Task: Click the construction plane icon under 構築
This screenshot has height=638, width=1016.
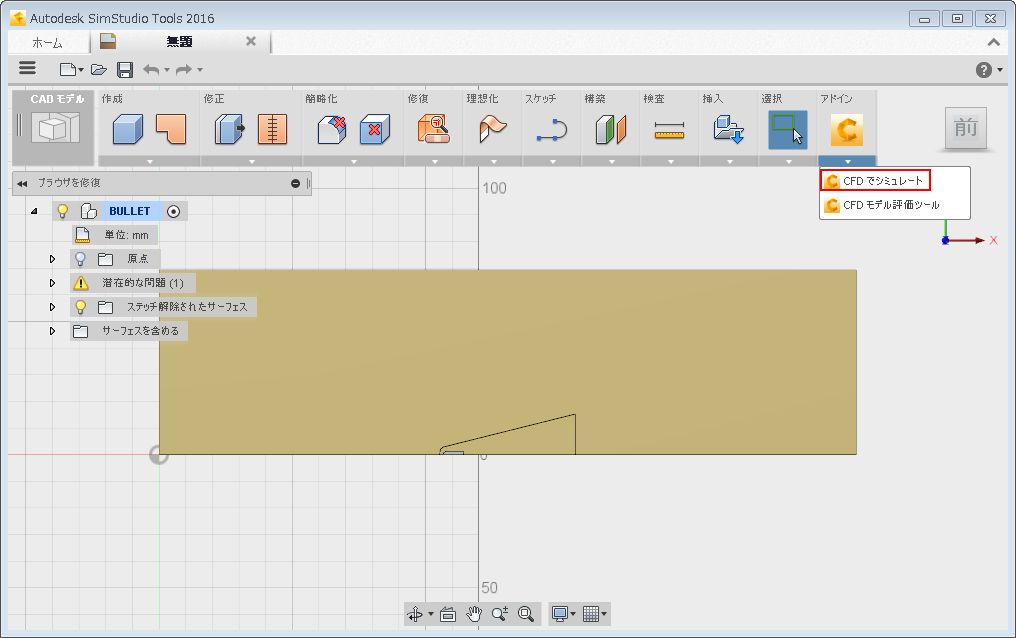Action: [x=611, y=129]
